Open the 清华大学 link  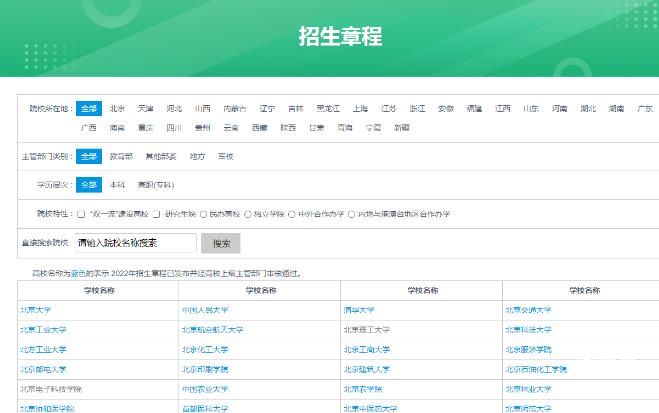357,310
